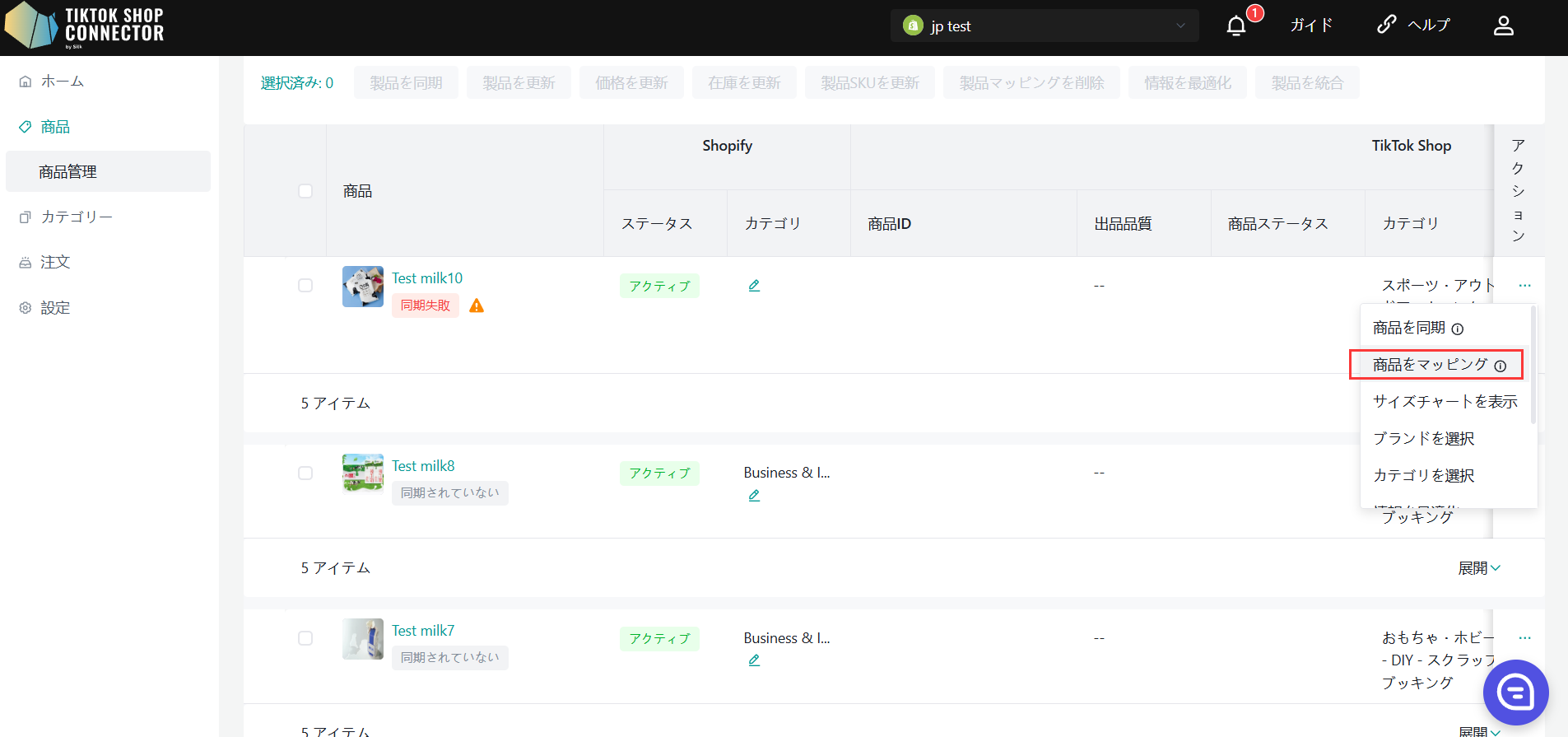
Task: Choose 商品を同期 from actions menu
Action: (1409, 328)
